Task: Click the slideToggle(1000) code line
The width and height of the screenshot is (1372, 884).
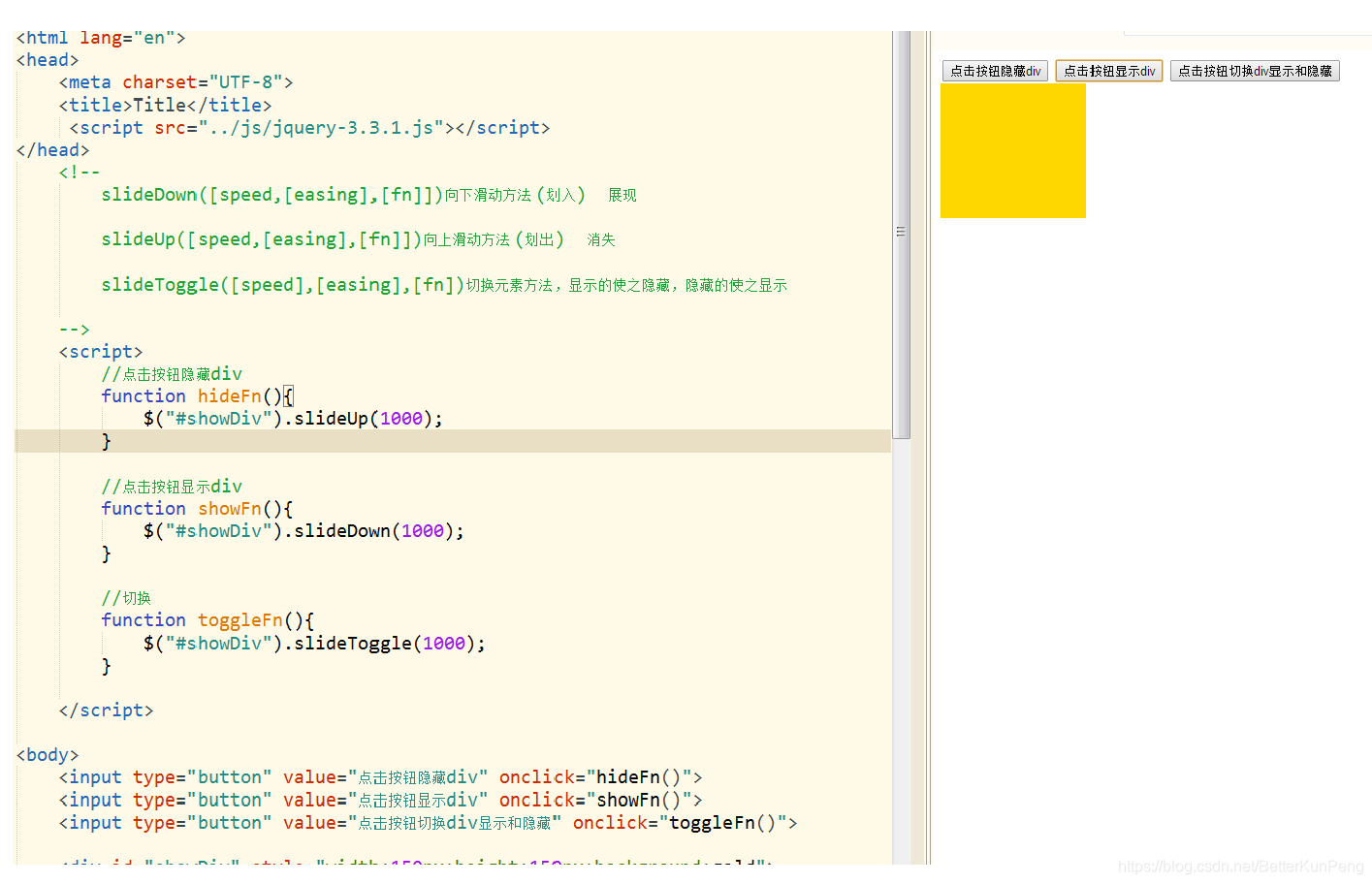Action: click(314, 644)
